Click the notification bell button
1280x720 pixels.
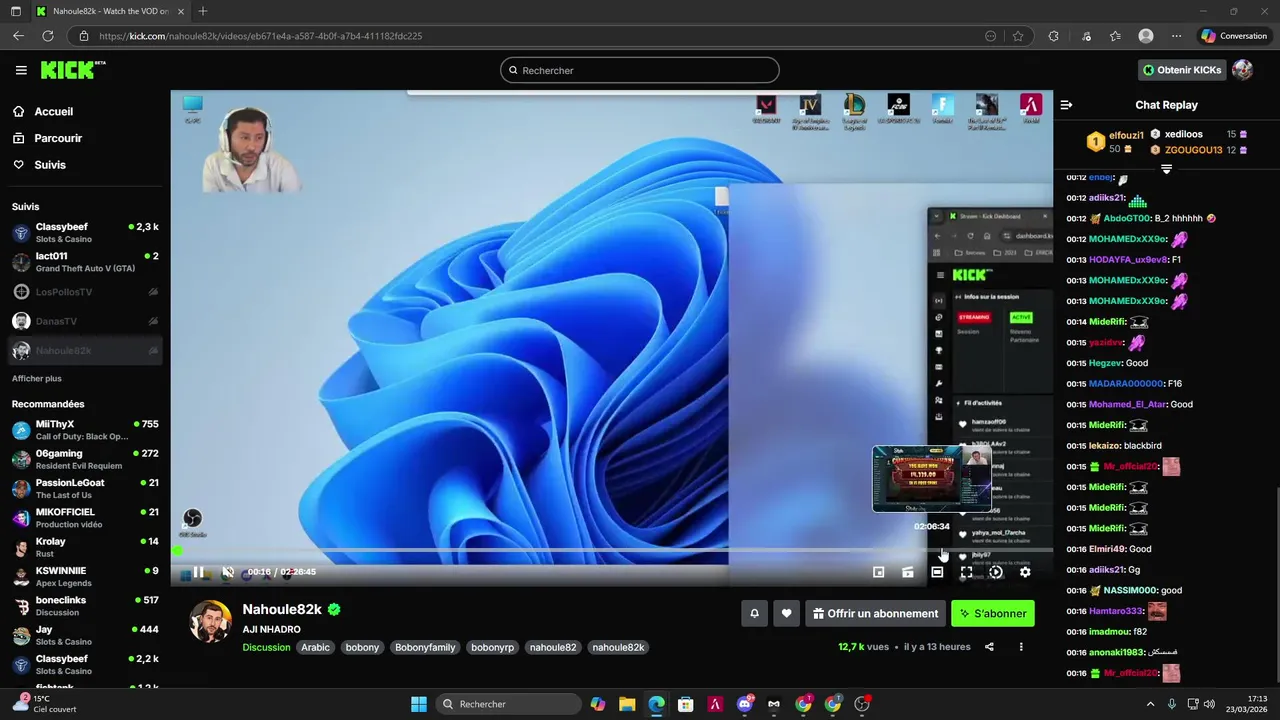tap(755, 613)
